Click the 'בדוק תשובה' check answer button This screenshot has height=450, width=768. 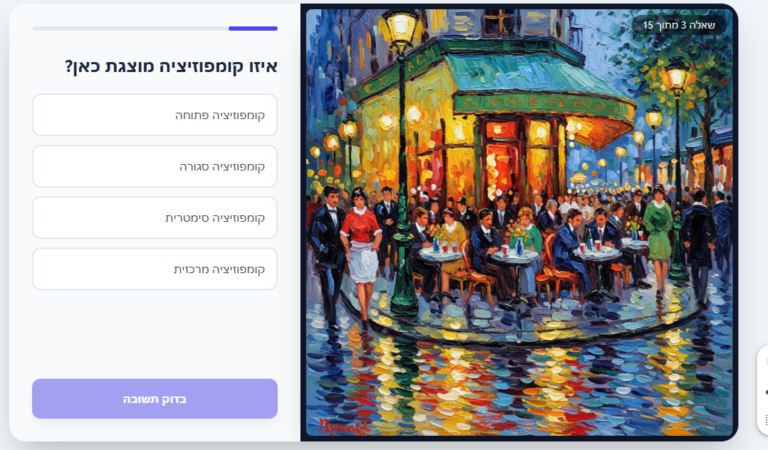click(155, 399)
